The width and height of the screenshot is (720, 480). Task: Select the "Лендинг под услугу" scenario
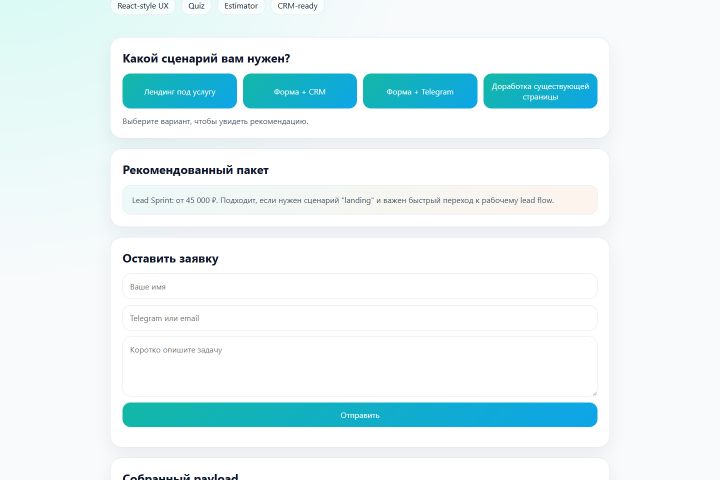pos(180,91)
